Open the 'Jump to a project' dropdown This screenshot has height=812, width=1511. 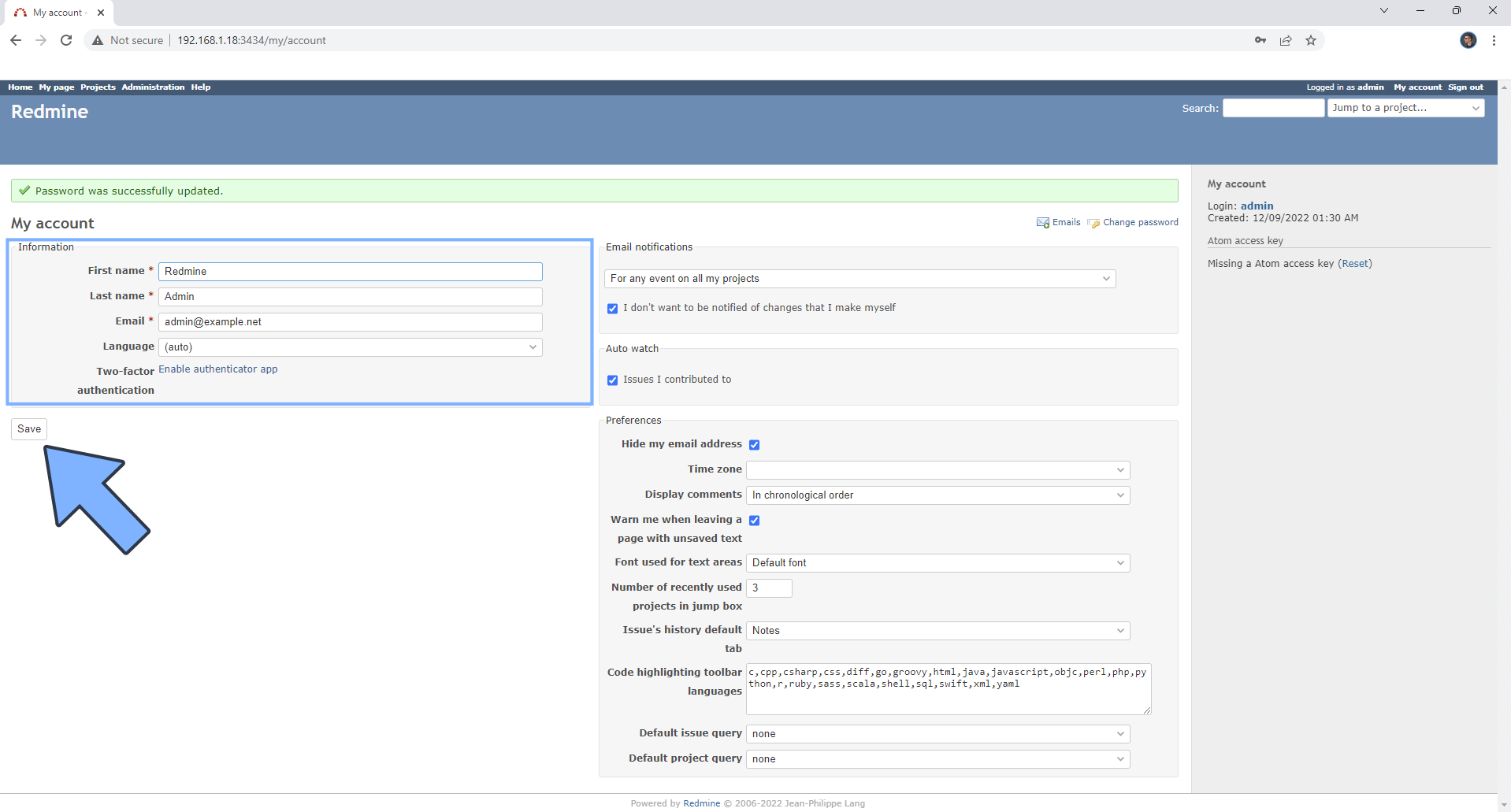[1406, 107]
